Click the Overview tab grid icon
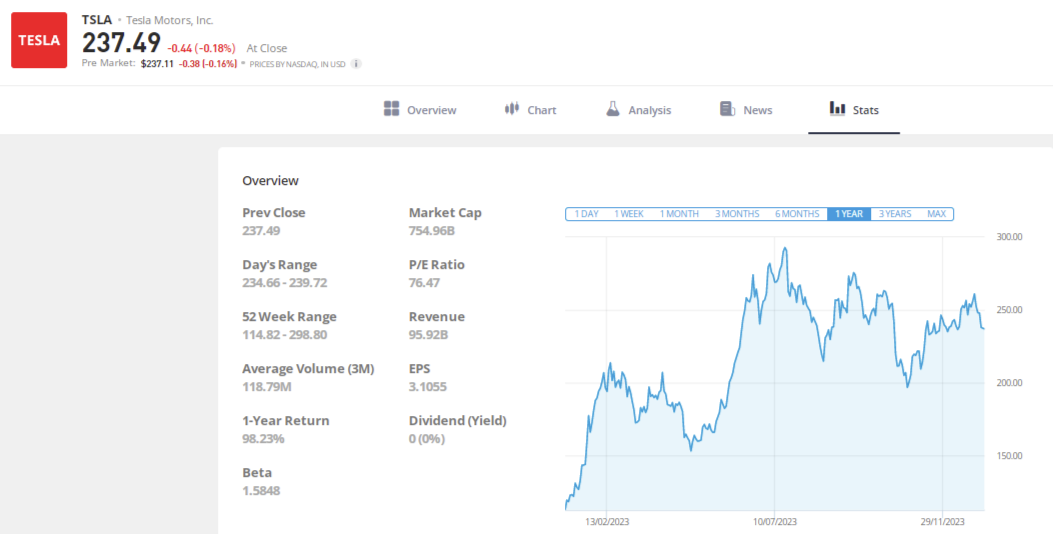The height and width of the screenshot is (534, 1053). click(392, 109)
